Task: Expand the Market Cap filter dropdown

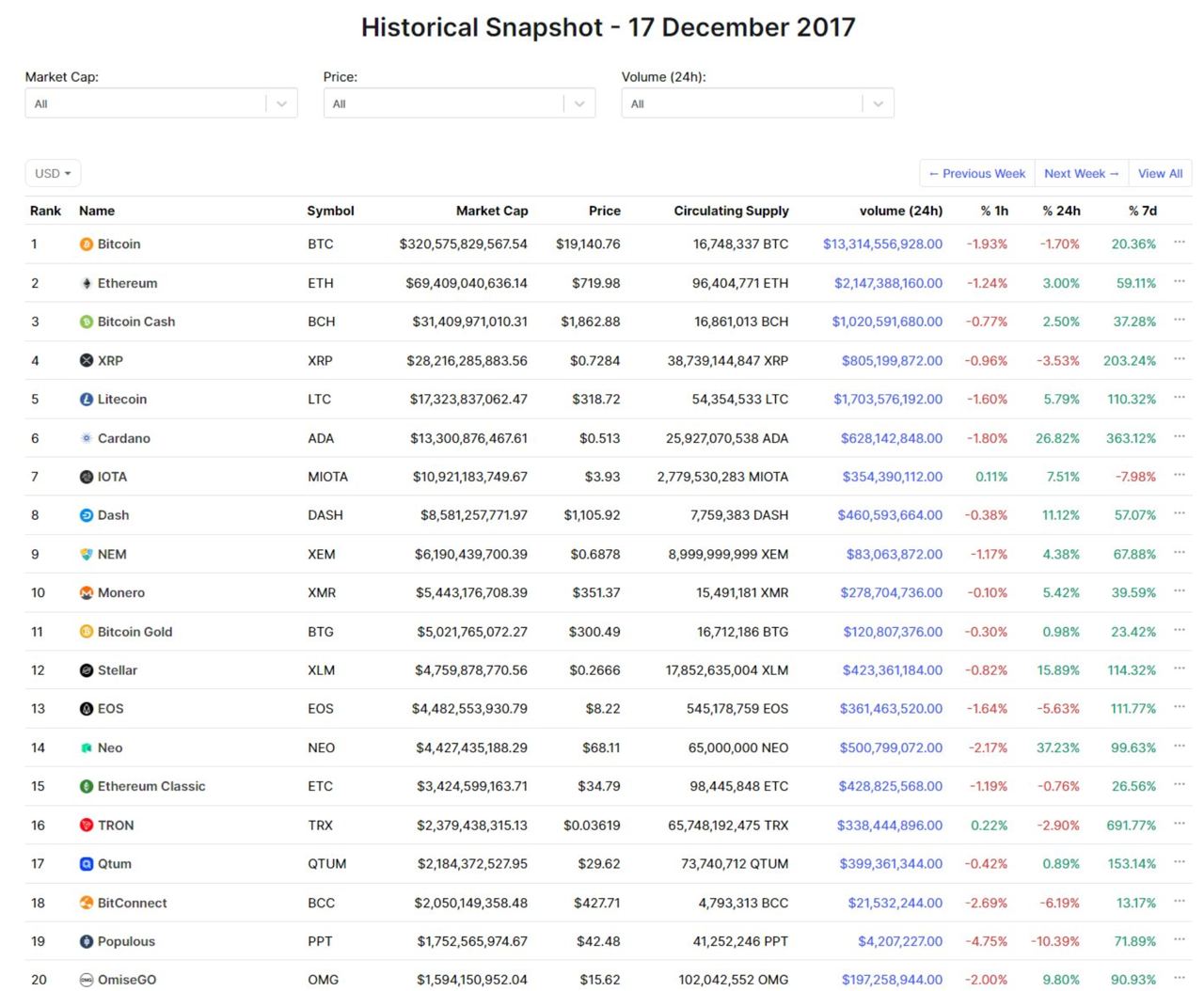Action: [x=161, y=103]
